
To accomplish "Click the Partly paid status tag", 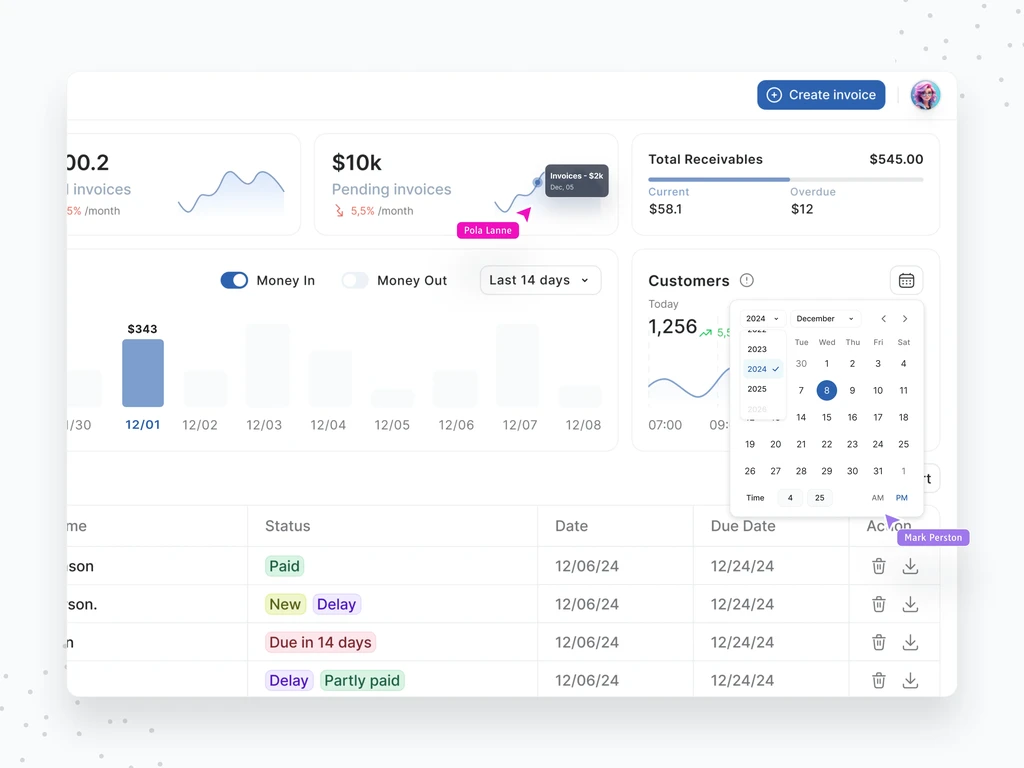I will point(362,680).
